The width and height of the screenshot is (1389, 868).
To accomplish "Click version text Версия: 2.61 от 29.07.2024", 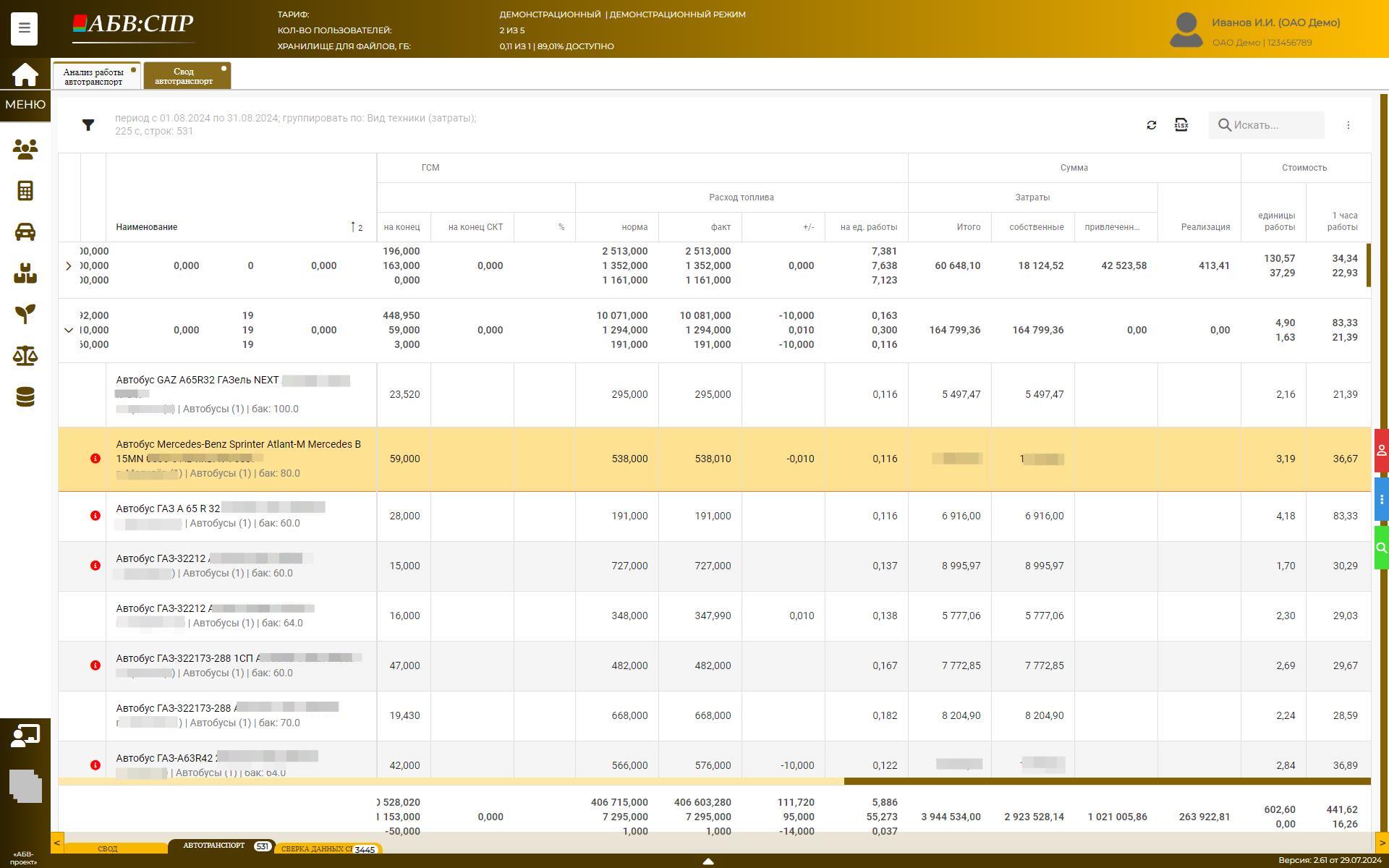I will 1330,861.
